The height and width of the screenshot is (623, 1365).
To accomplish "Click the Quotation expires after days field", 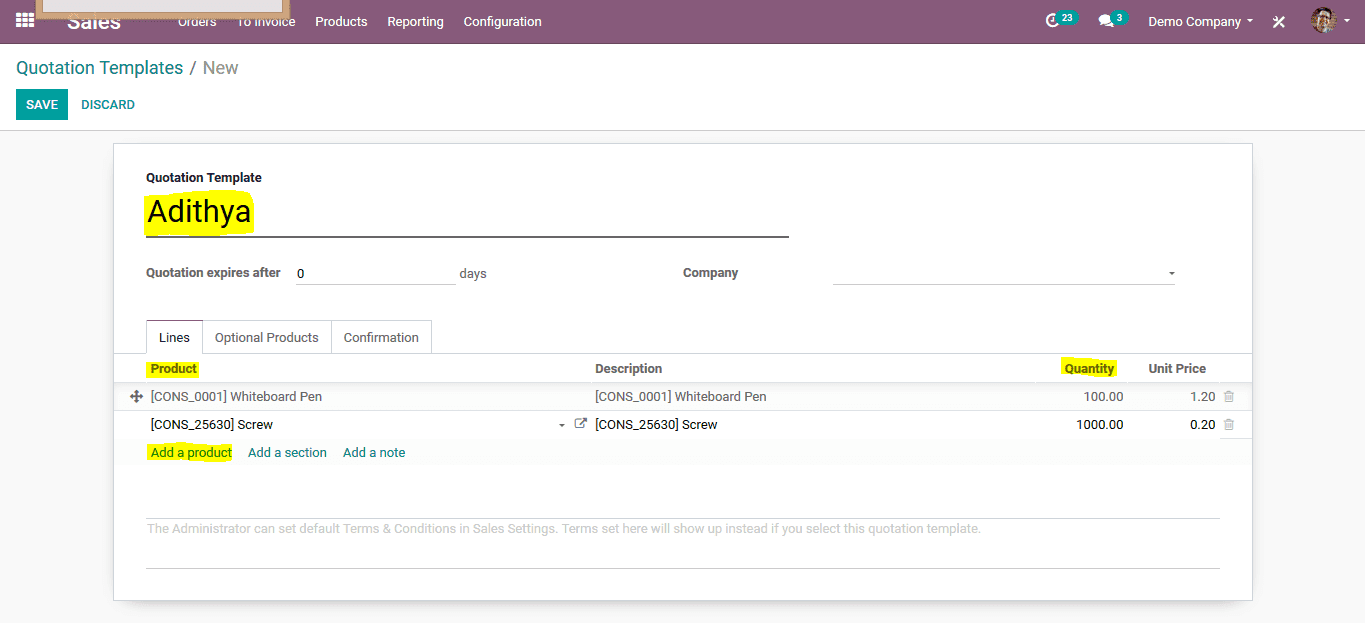I will pyautogui.click(x=376, y=273).
